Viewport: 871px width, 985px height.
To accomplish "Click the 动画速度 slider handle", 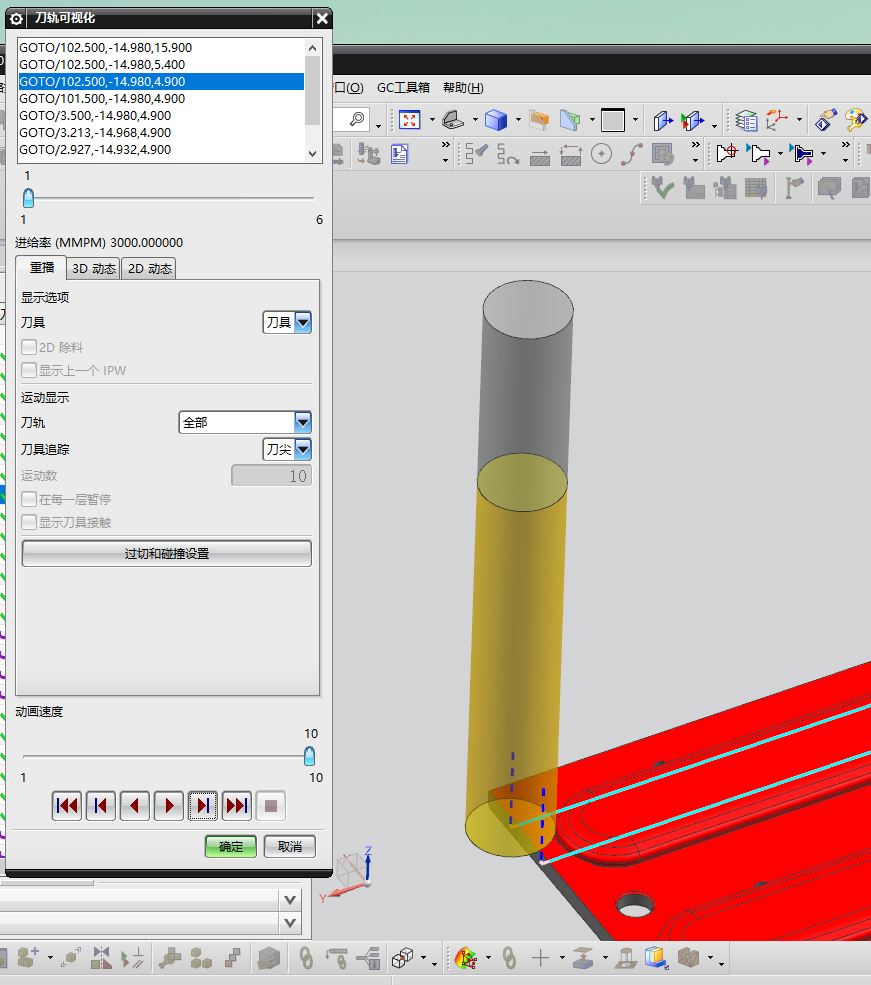I will click(309, 756).
